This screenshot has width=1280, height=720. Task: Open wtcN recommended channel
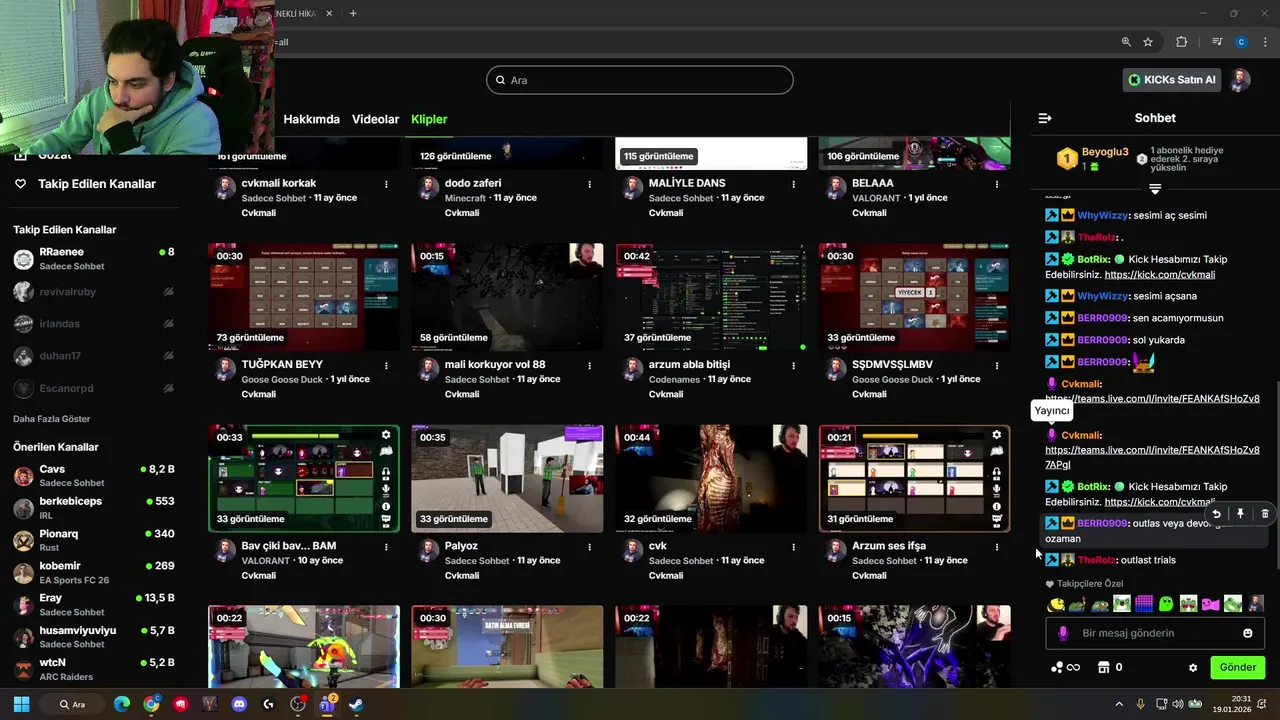pyautogui.click(x=94, y=669)
